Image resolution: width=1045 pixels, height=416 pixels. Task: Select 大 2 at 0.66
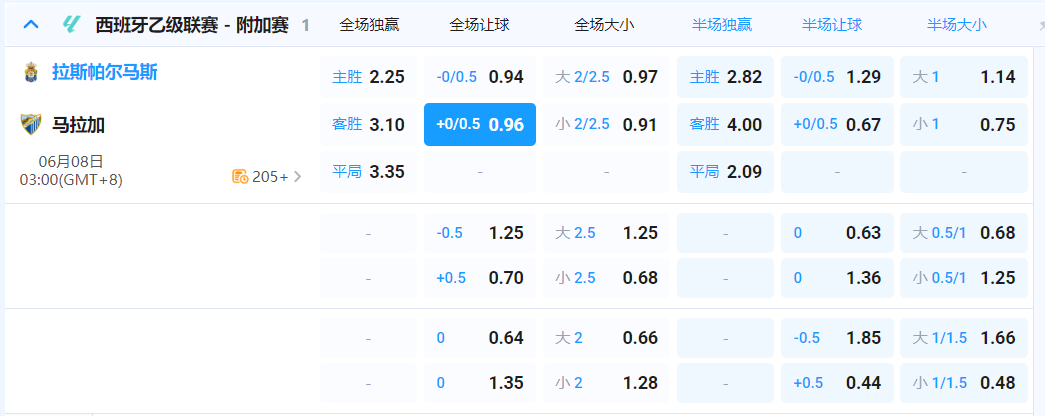(x=606, y=338)
